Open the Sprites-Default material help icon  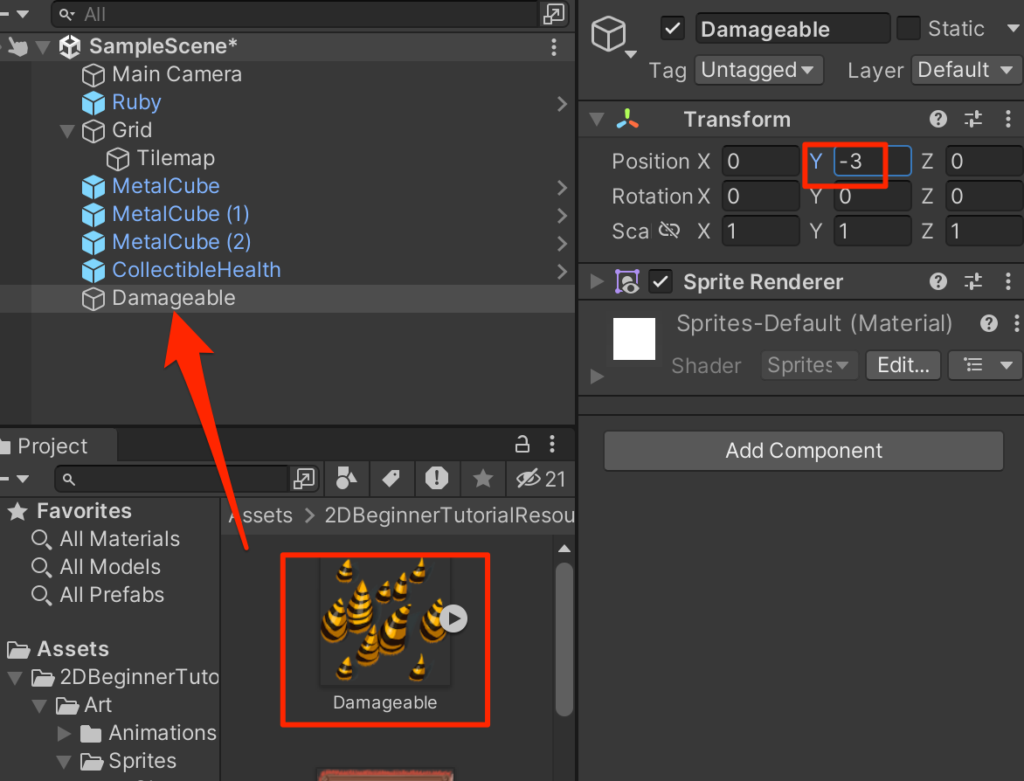pos(989,323)
